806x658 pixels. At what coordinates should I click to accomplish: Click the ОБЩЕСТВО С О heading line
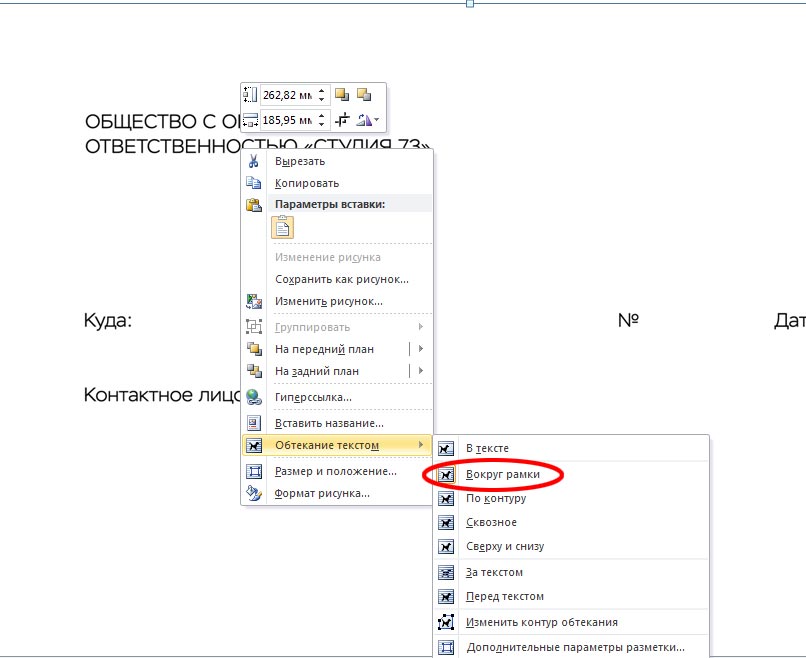point(162,122)
